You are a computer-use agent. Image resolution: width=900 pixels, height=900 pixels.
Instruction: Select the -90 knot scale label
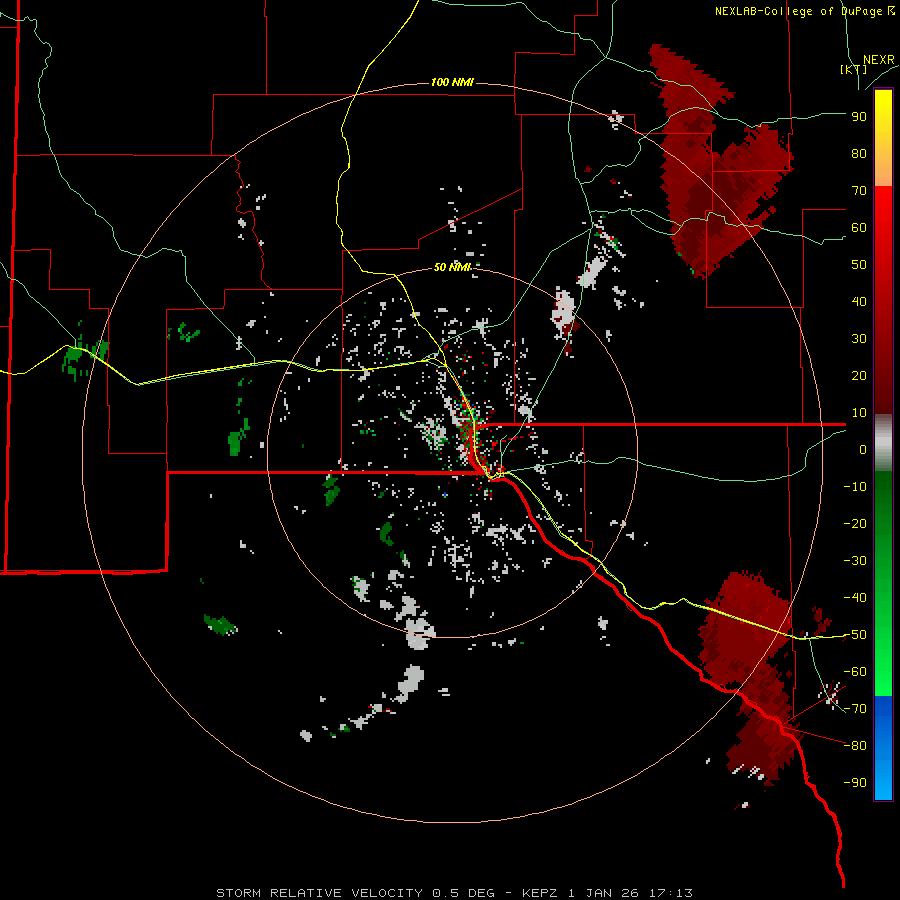pos(855,783)
